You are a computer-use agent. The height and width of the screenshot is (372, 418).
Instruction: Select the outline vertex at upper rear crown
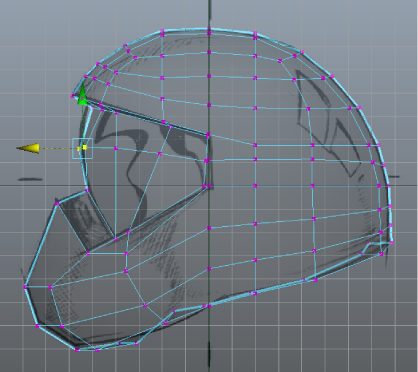[332, 77]
